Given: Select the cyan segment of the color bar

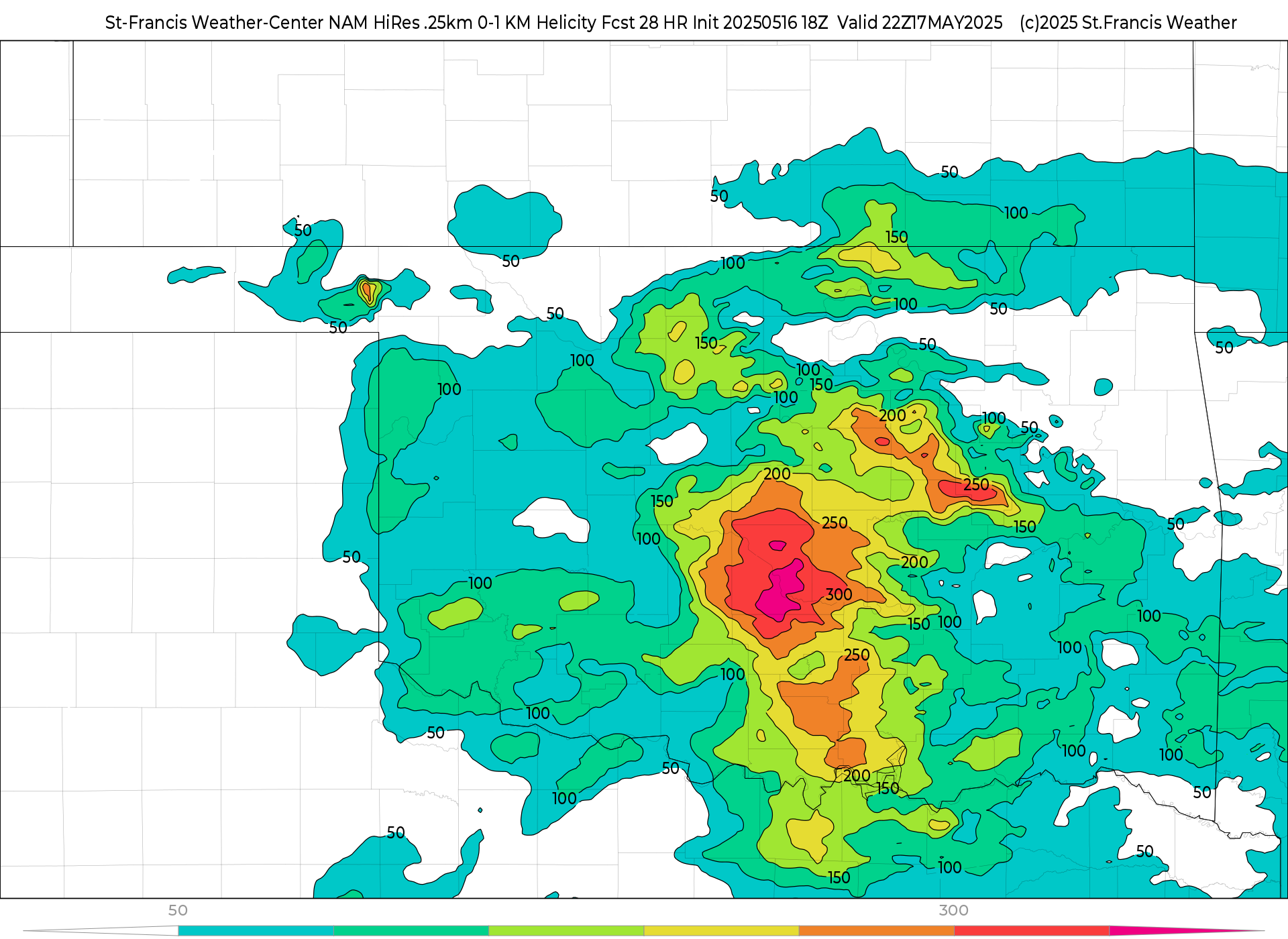Looking at the screenshot, I should tap(256, 931).
